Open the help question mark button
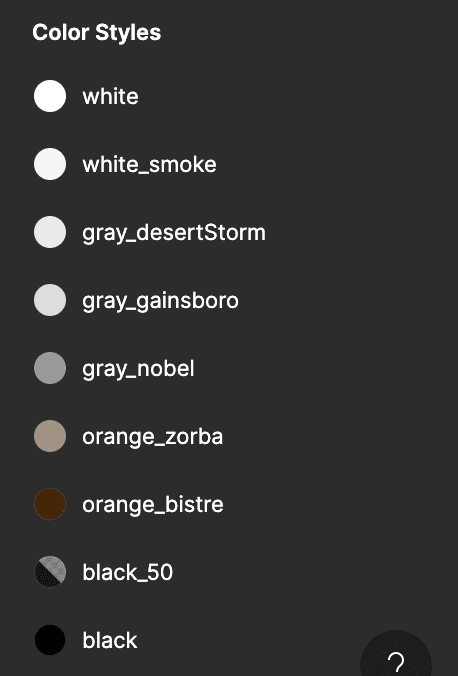458x676 pixels. tap(396, 655)
